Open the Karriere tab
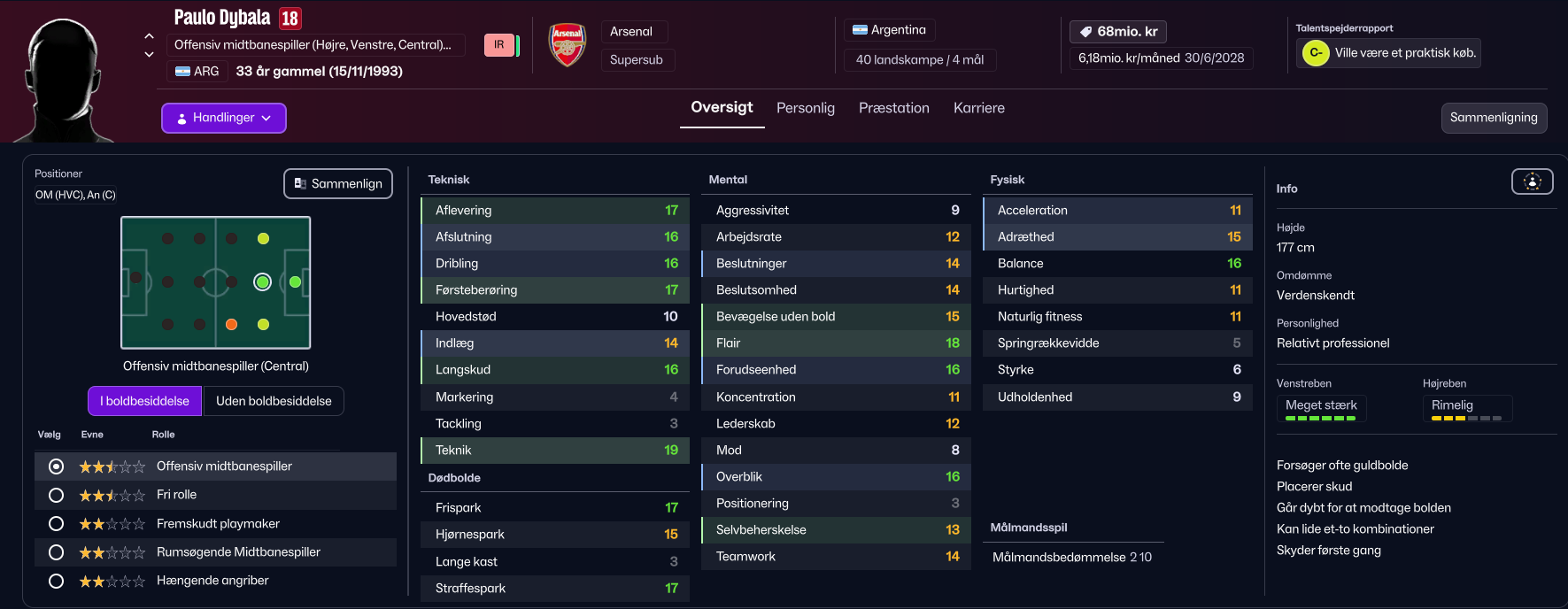The height and width of the screenshot is (609, 1568). click(978, 108)
